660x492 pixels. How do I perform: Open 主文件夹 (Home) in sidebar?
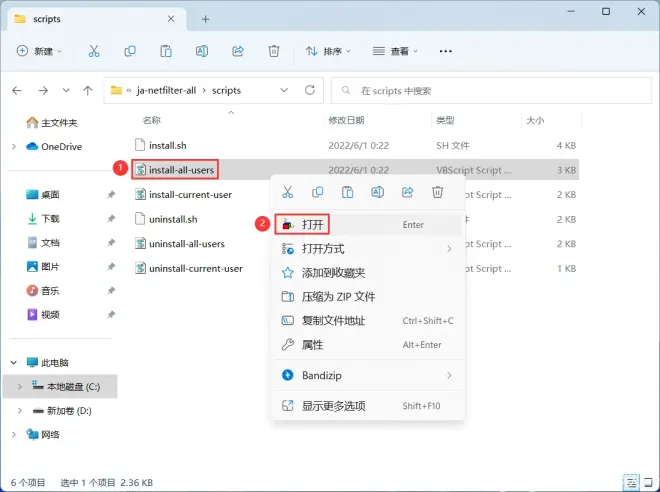52,122
